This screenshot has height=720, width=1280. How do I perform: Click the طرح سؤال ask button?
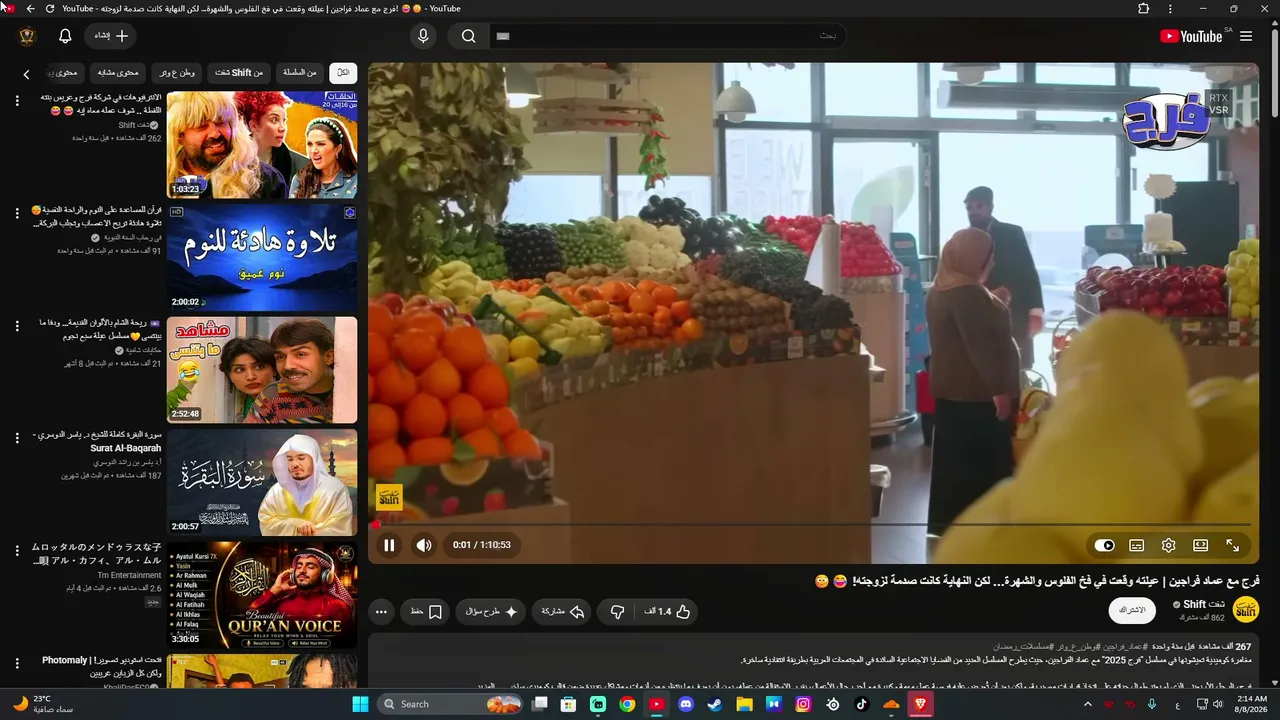491,611
